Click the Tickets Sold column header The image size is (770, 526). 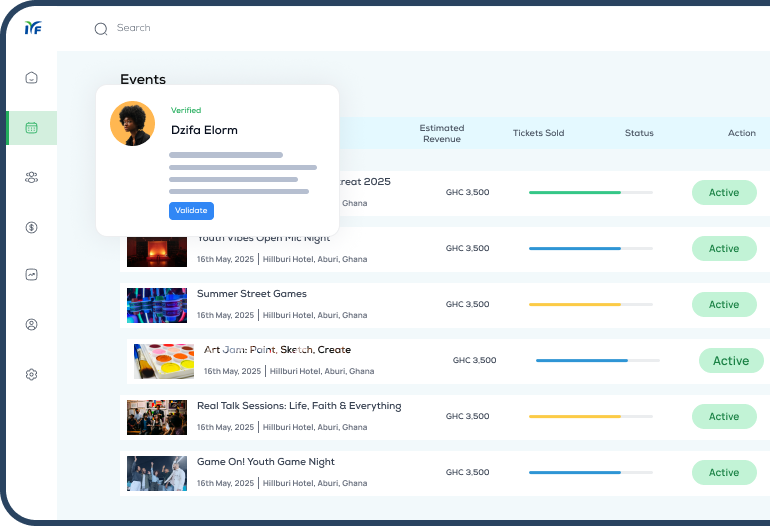(x=538, y=133)
